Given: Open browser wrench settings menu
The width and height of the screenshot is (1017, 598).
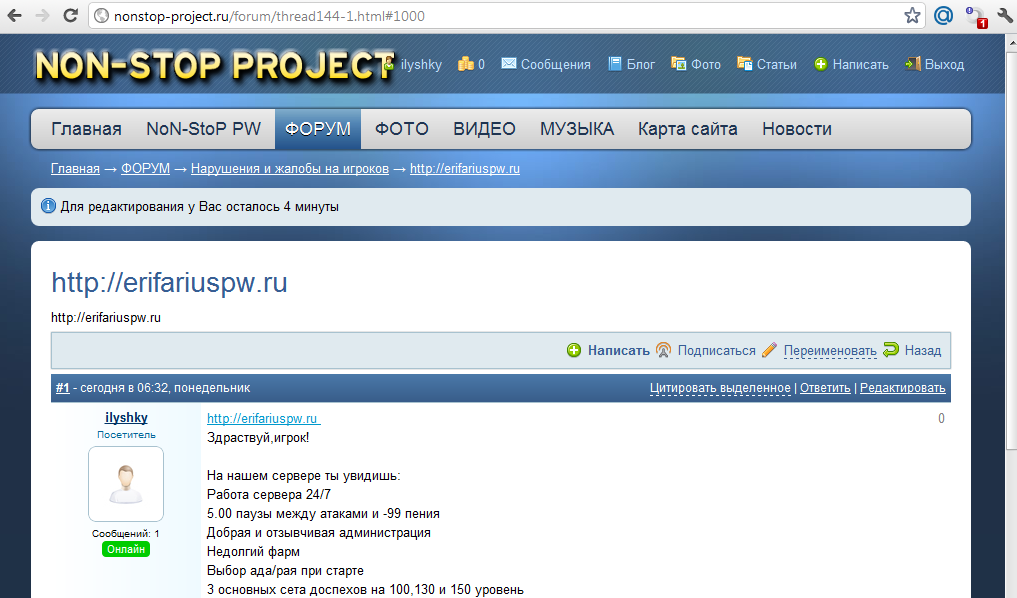Looking at the screenshot, I should (1005, 16).
